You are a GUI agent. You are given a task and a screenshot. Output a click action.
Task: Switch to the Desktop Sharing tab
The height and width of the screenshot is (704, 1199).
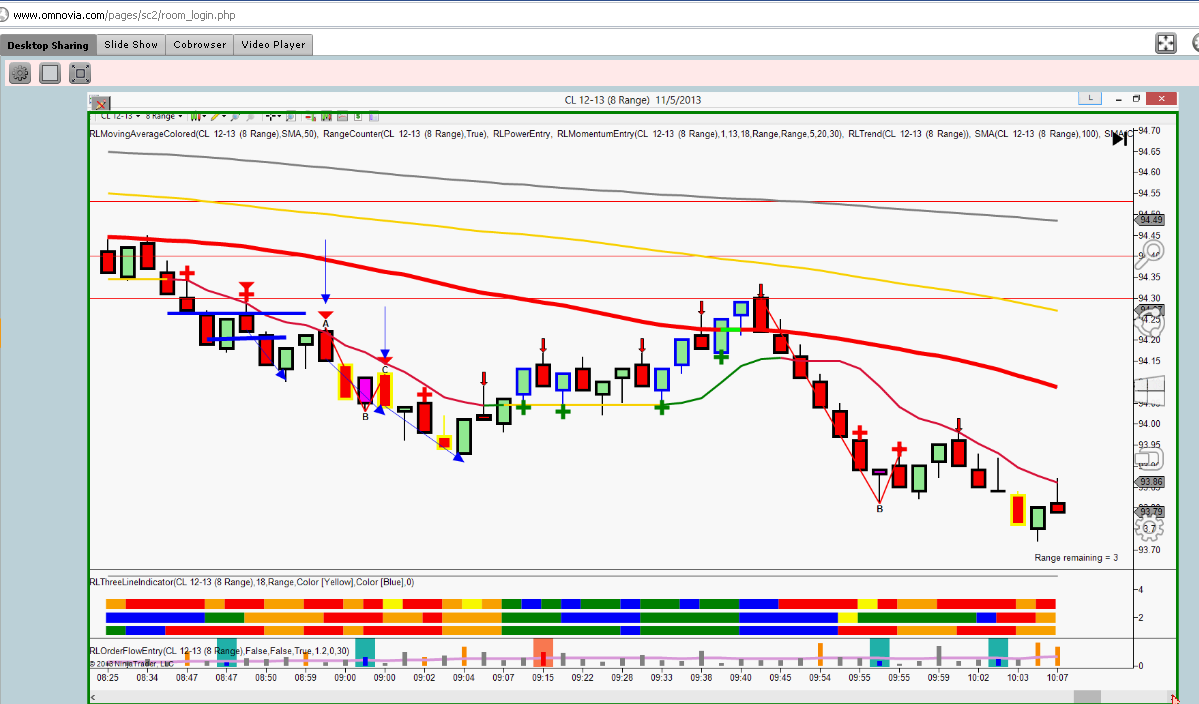[x=48, y=45]
